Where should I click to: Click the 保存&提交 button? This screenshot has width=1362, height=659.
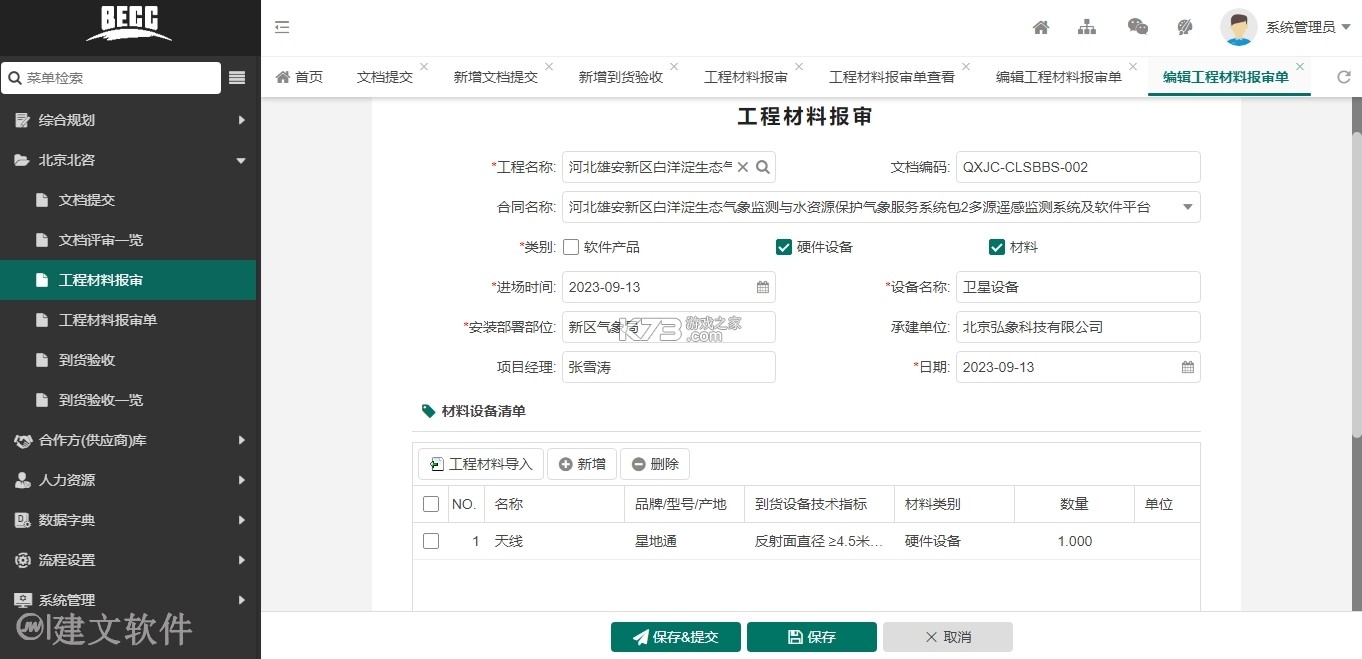pyautogui.click(x=676, y=637)
